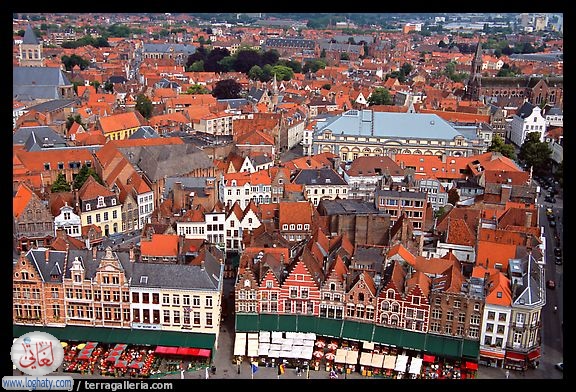Viewport: 576px width, 392px height.
Task: Click the dark spire on the right
Action: pos(475,72)
